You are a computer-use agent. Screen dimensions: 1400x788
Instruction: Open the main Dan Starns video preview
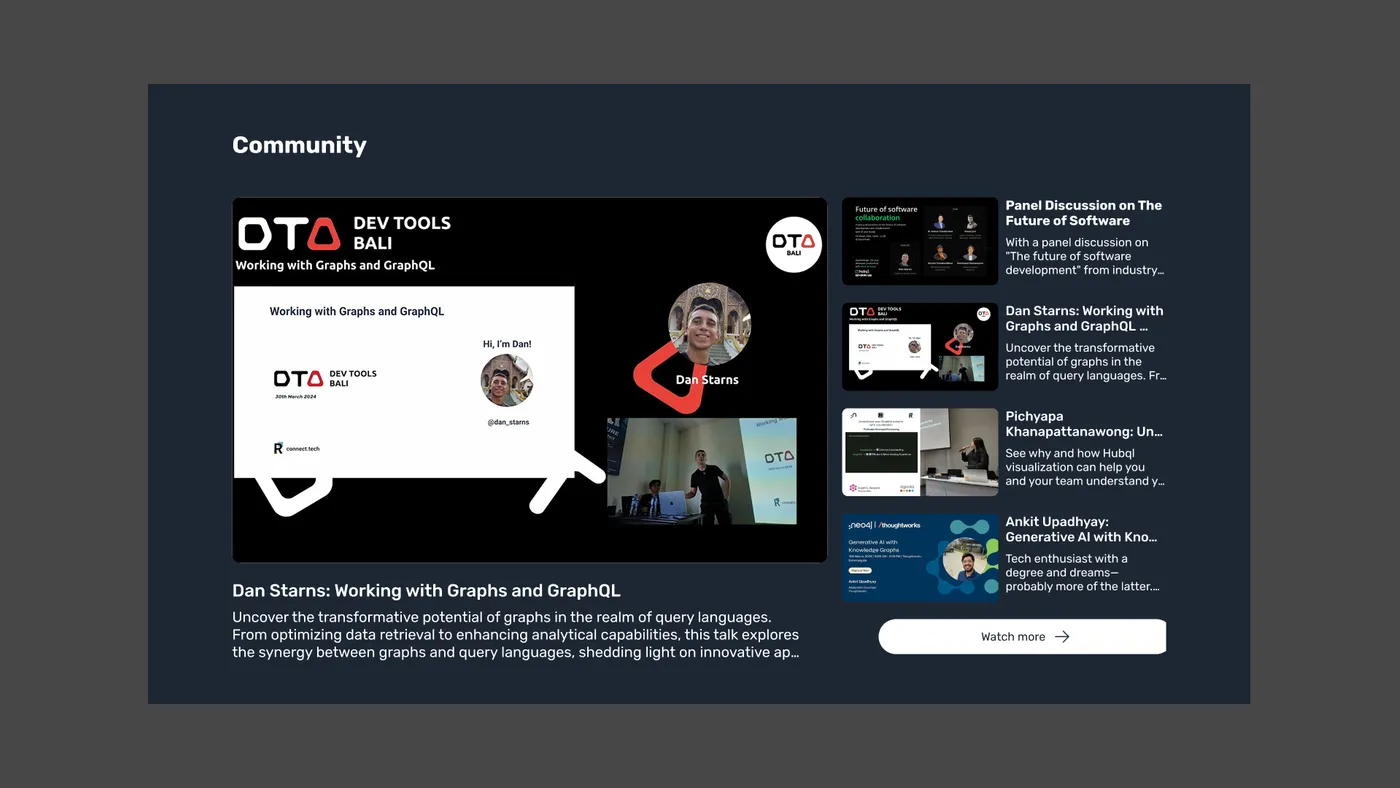(x=529, y=380)
